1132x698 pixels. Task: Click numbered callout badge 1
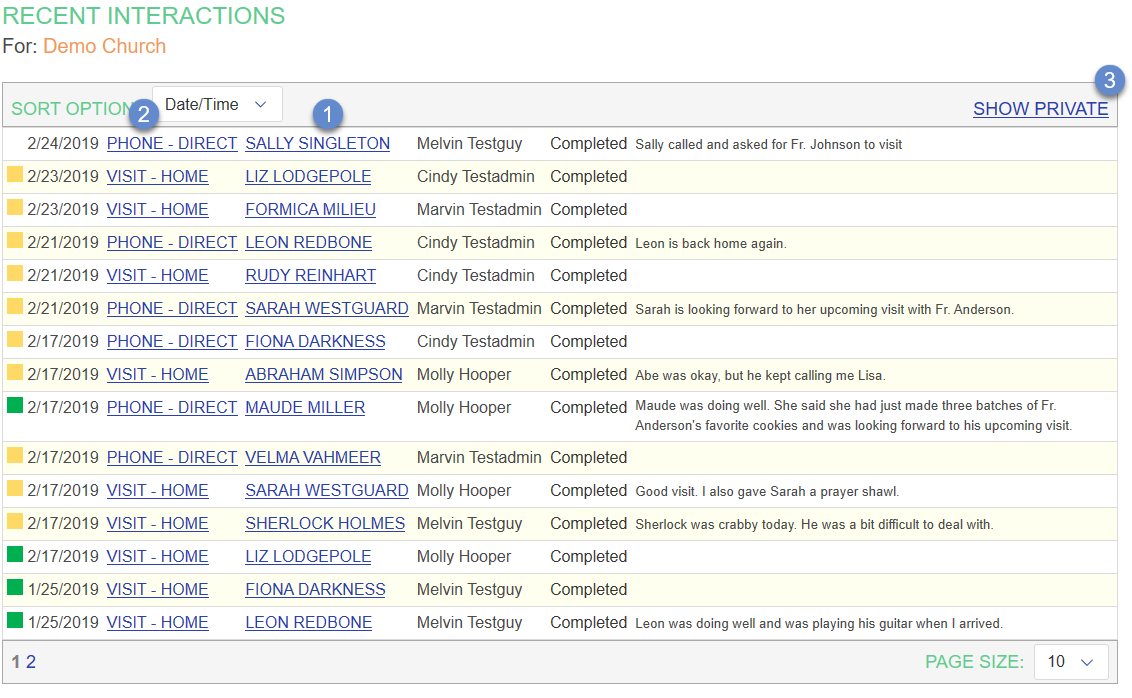[328, 114]
